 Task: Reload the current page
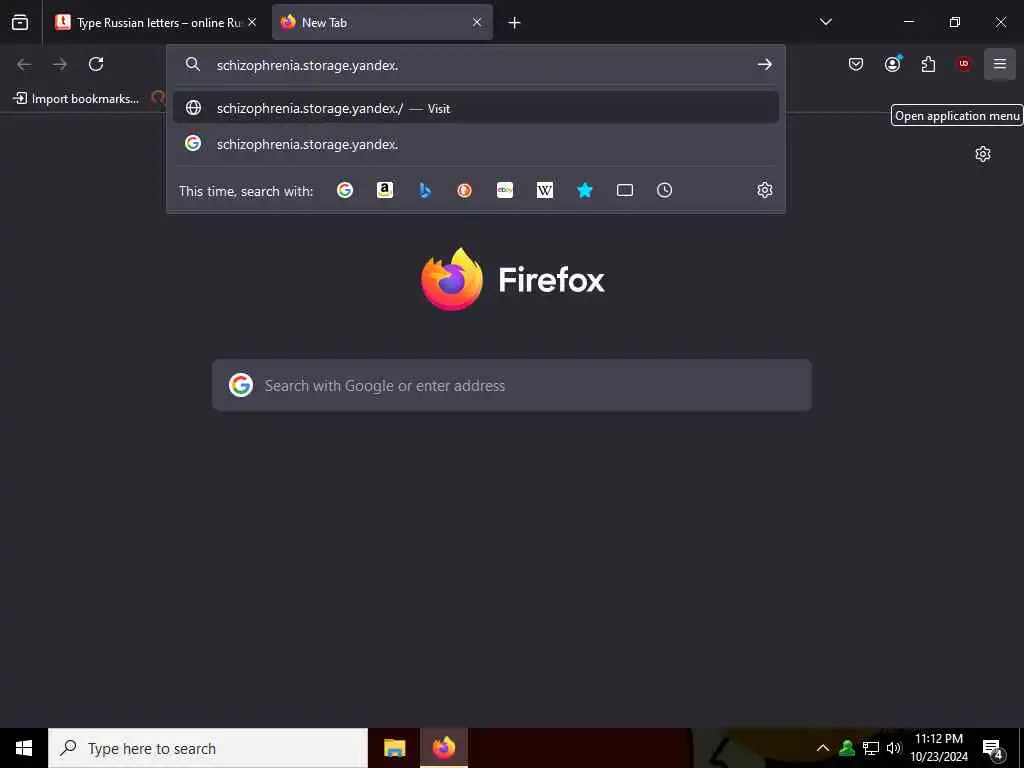(96, 64)
